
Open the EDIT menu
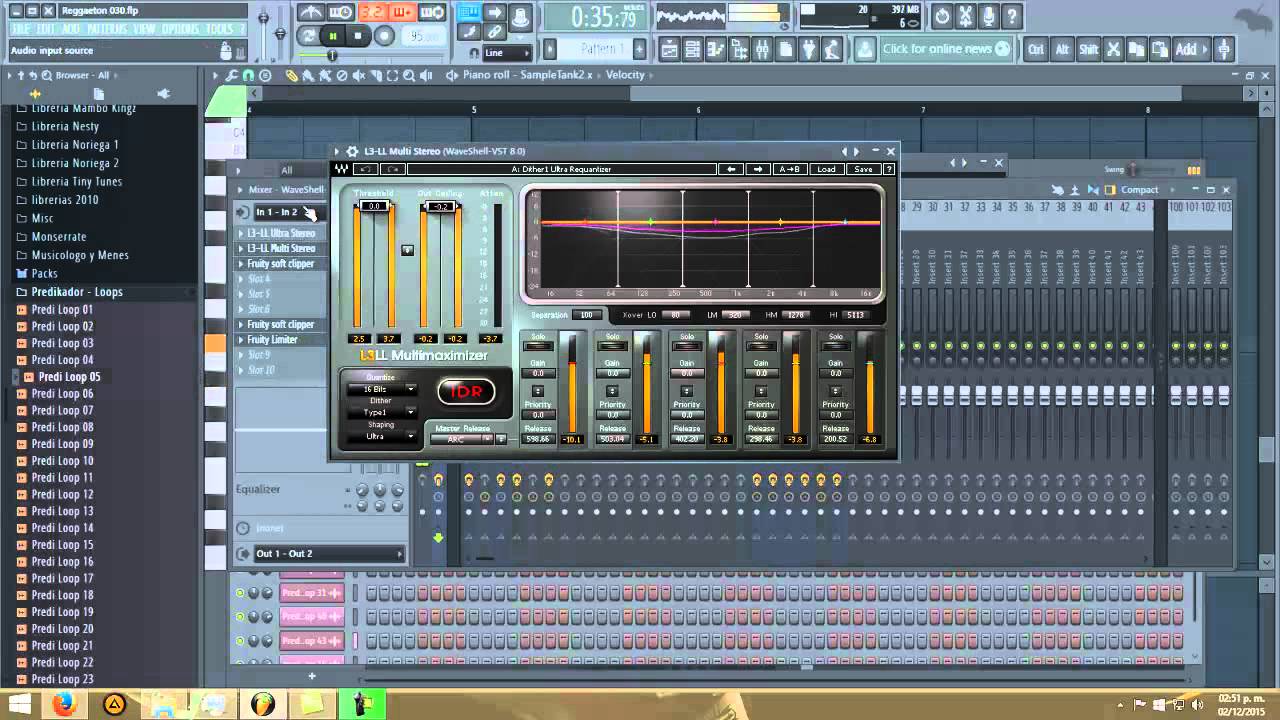coord(46,30)
